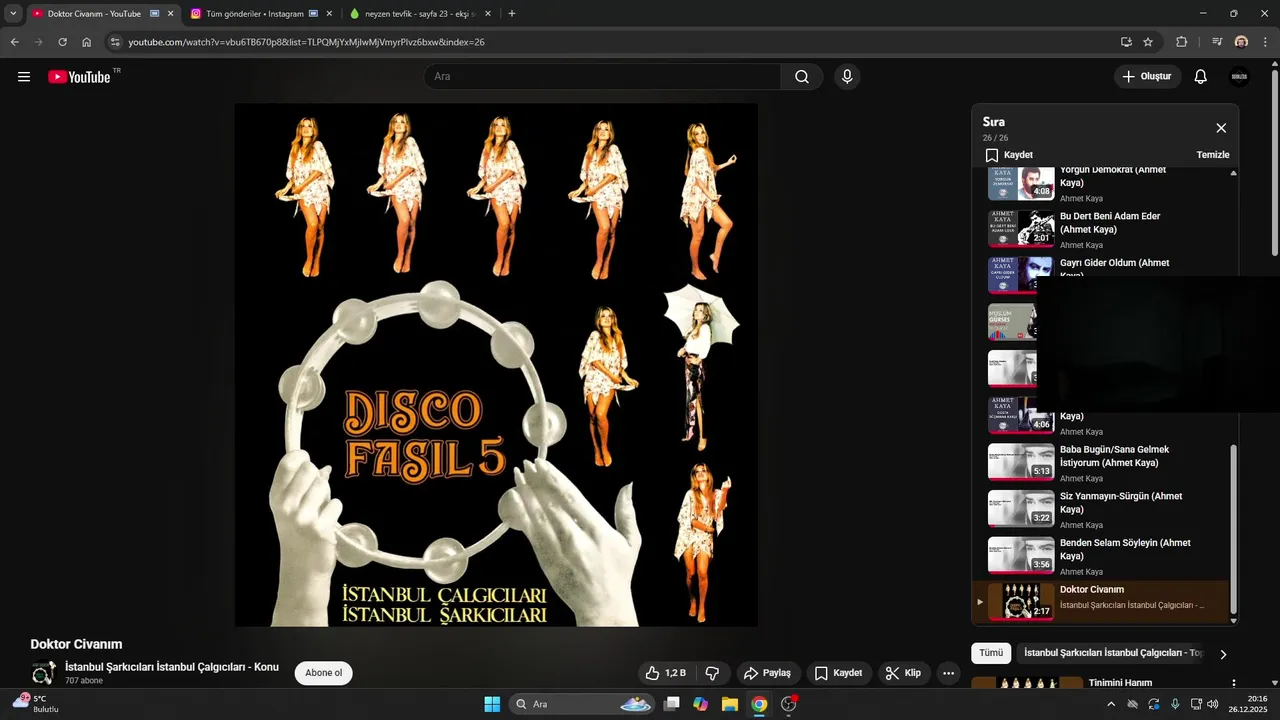
Task: Reload the page in Chrome
Action: [x=62, y=42]
